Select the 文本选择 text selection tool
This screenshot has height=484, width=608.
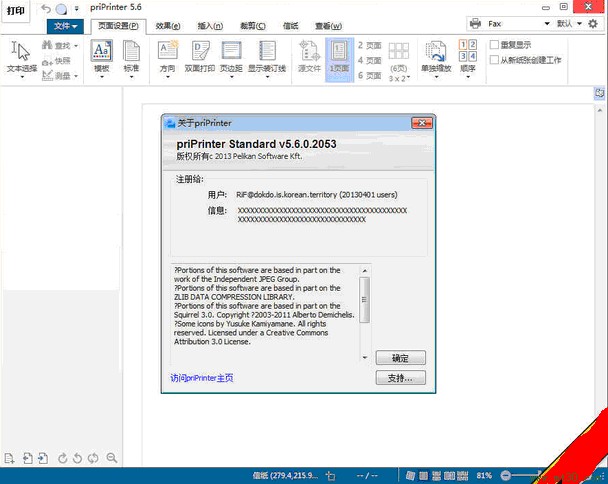(21, 57)
